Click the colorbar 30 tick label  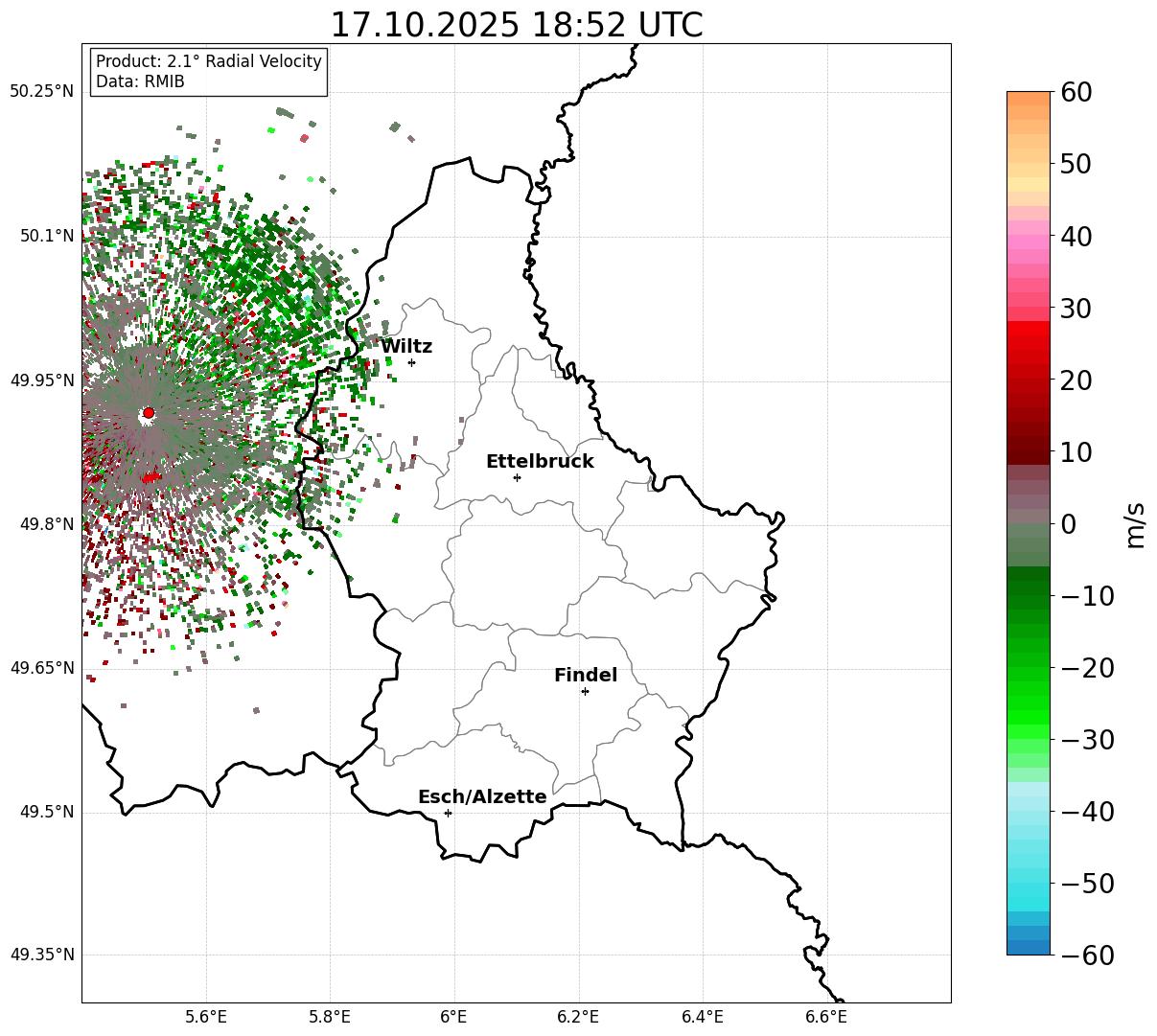[1074, 309]
